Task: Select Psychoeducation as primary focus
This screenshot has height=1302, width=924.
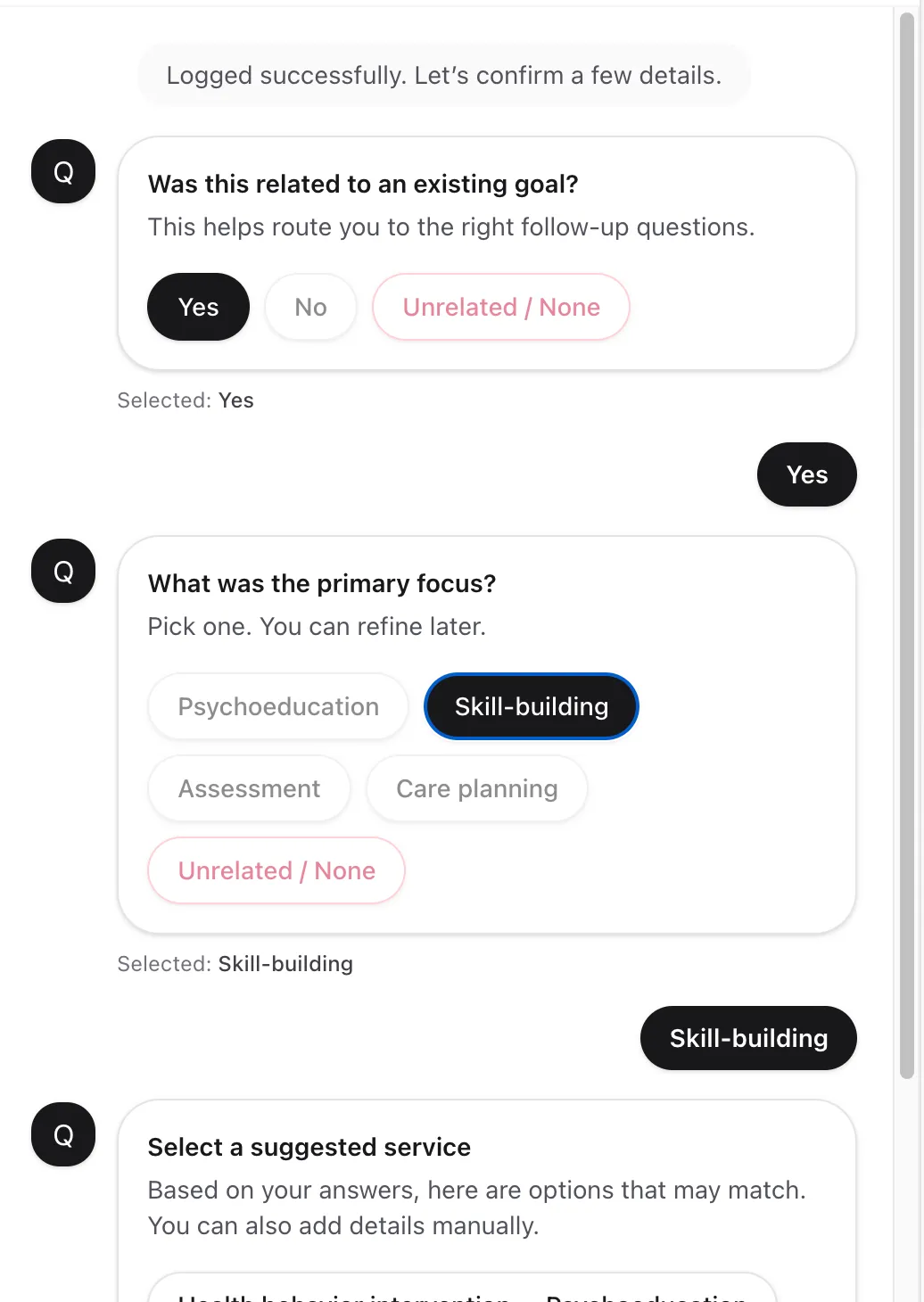Action: click(x=278, y=706)
